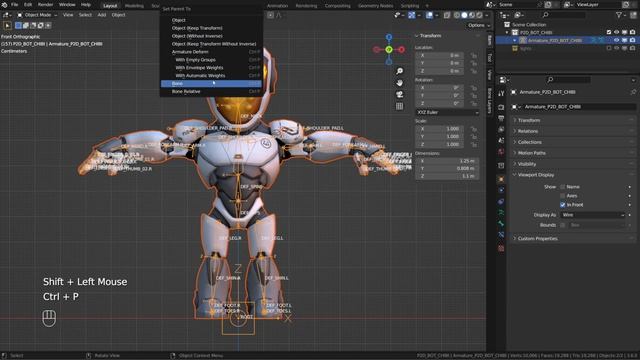
Task: Lock the Location X value
Action: 473,55
